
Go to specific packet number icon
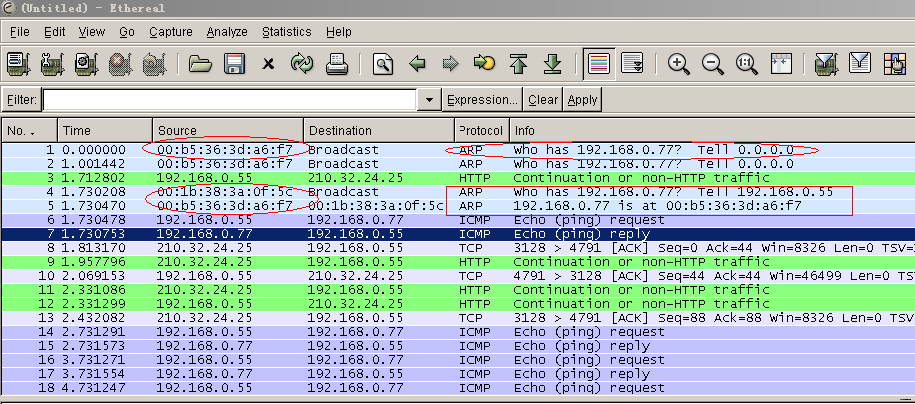[x=484, y=62]
